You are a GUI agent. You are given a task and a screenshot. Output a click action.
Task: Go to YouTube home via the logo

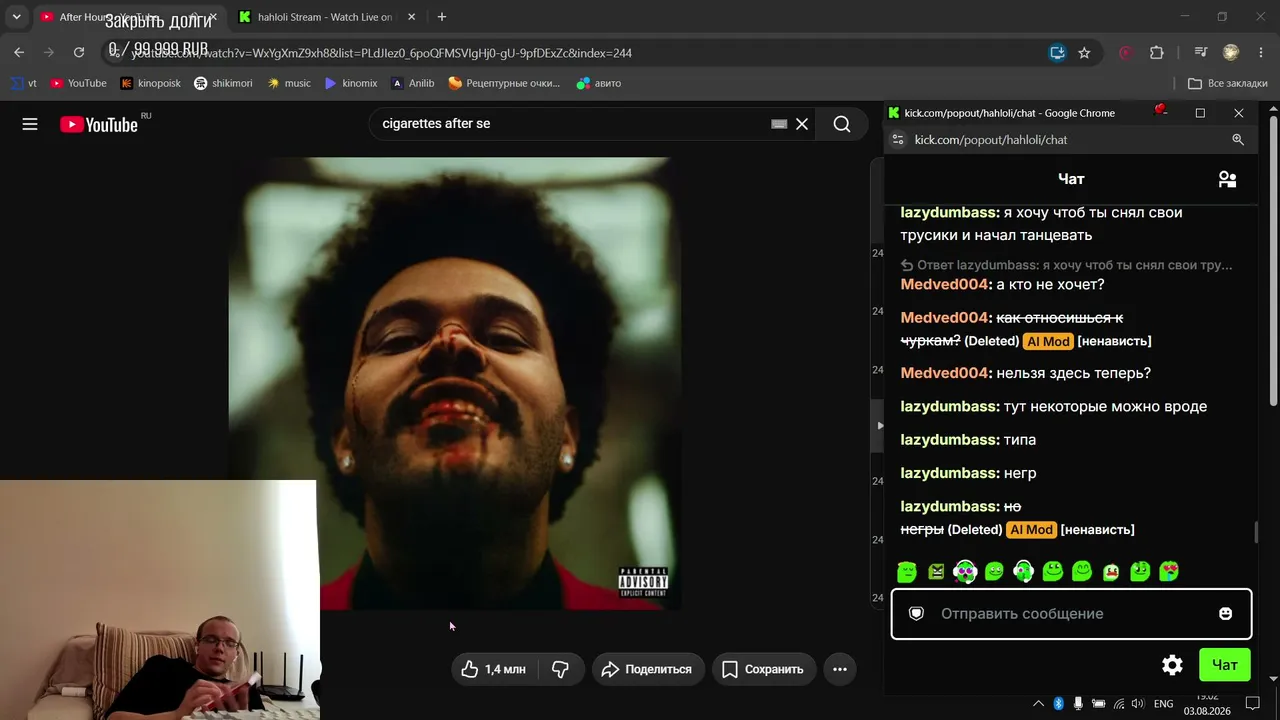point(99,124)
